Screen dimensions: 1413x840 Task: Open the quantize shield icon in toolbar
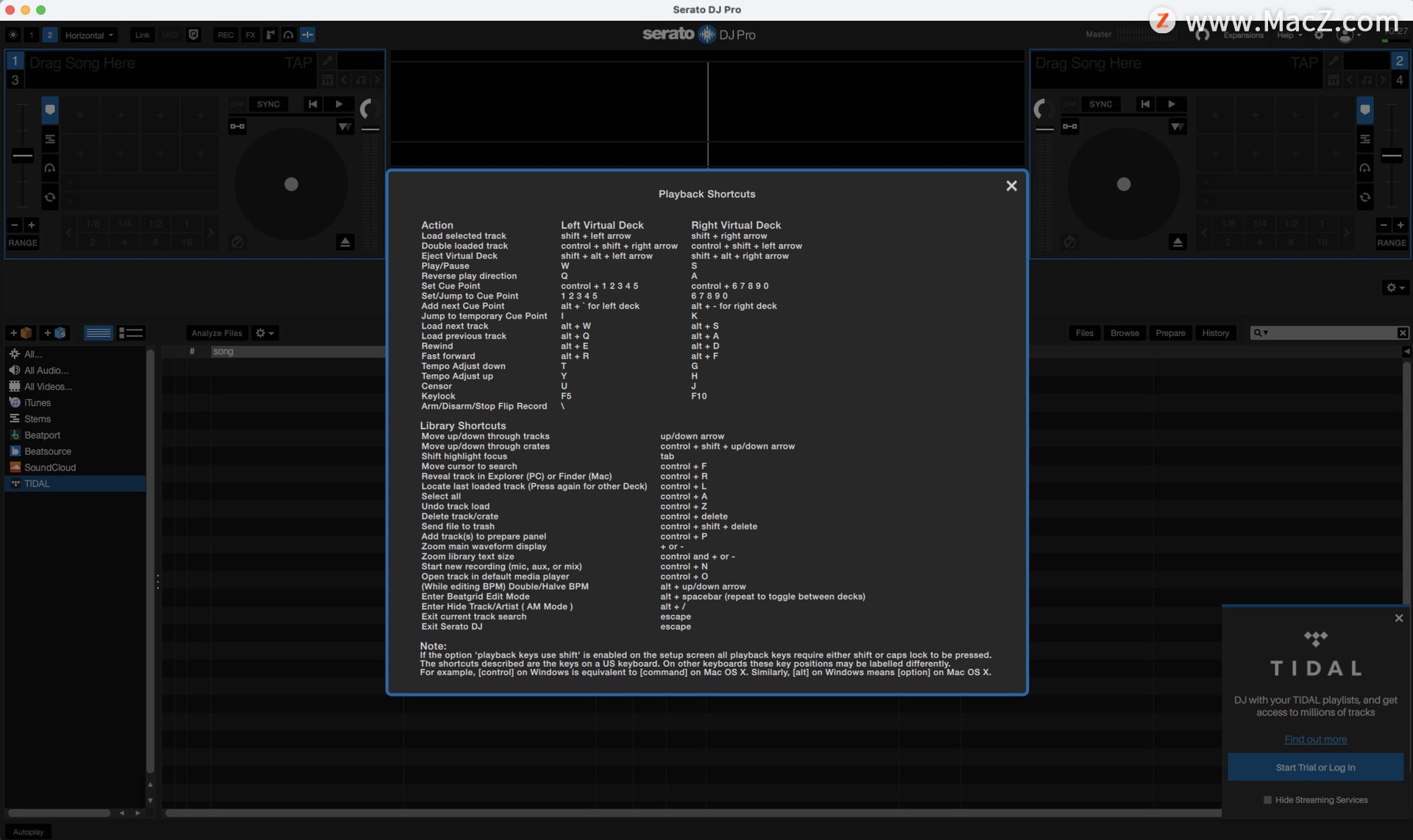pyautogui.click(x=194, y=35)
